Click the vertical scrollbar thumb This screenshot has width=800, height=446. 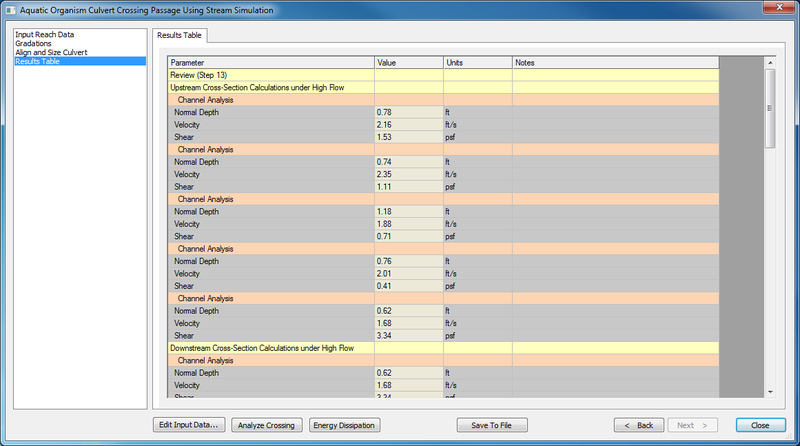770,108
